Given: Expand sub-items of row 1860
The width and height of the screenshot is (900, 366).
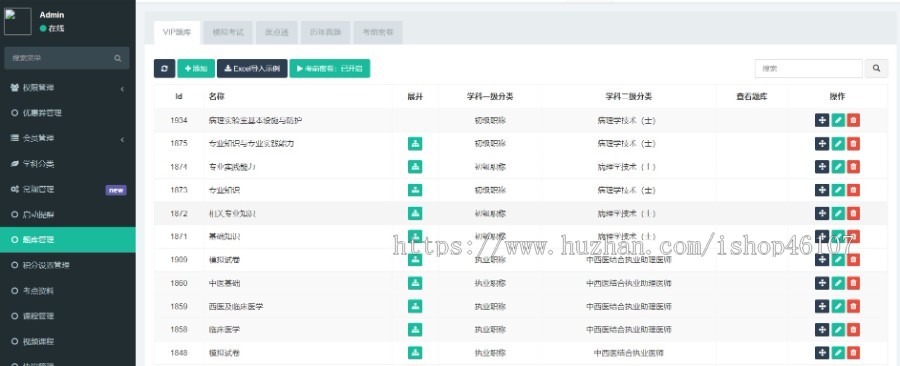Looking at the screenshot, I should (415, 283).
